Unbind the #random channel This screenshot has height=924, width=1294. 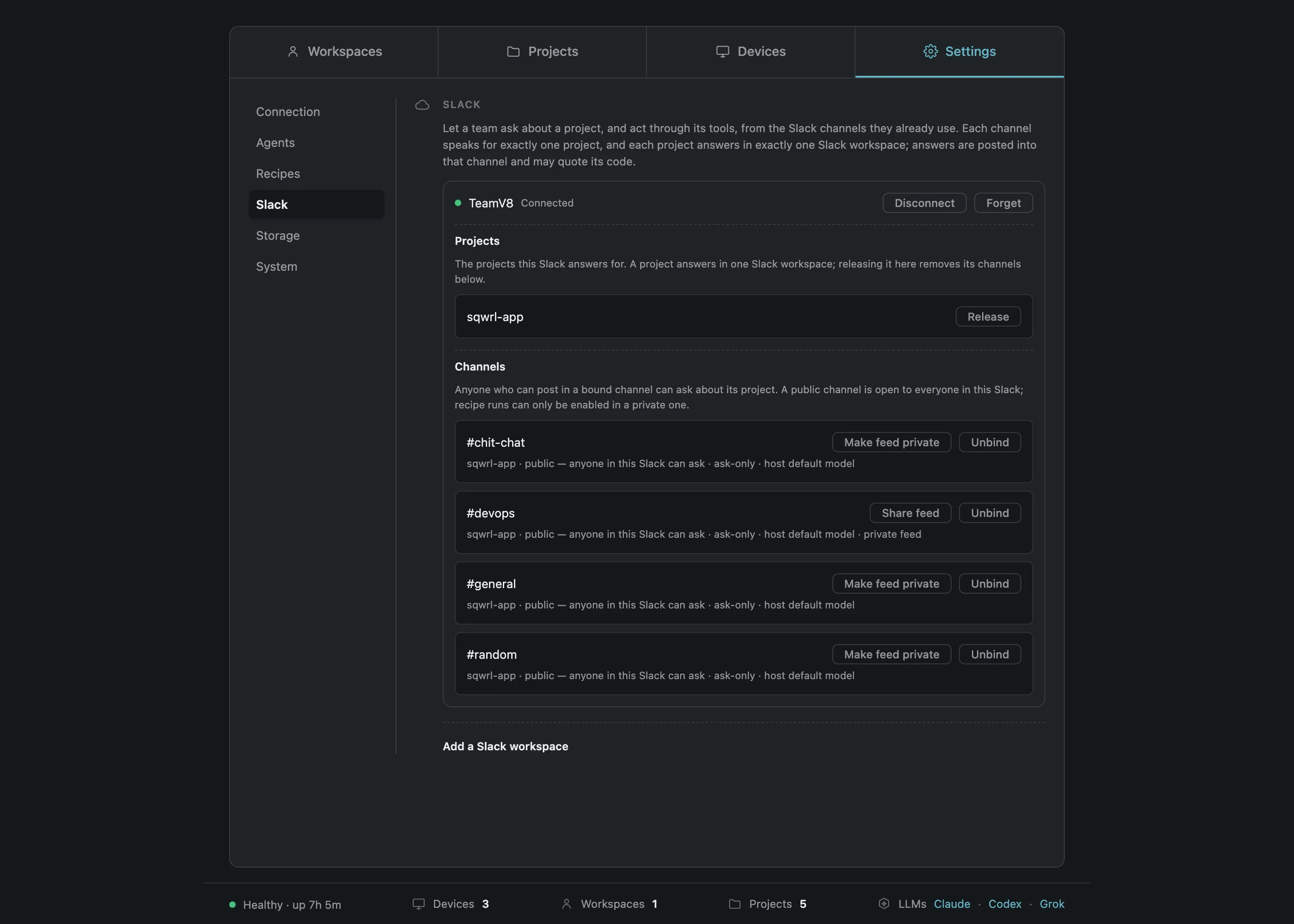point(989,654)
